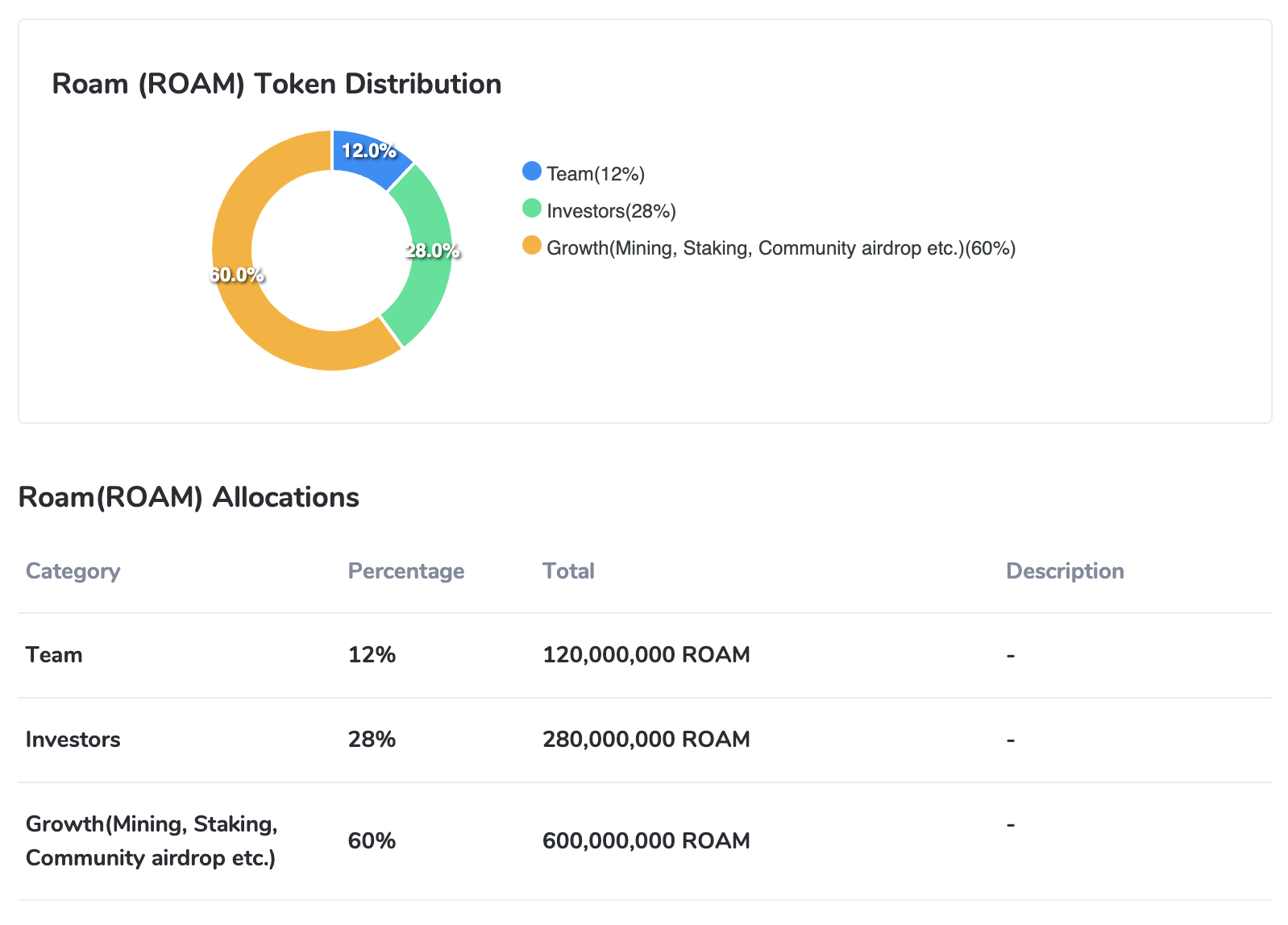The height and width of the screenshot is (925, 1288).
Task: Select the 600,000,000 ROAM total cell
Action: coord(646,841)
